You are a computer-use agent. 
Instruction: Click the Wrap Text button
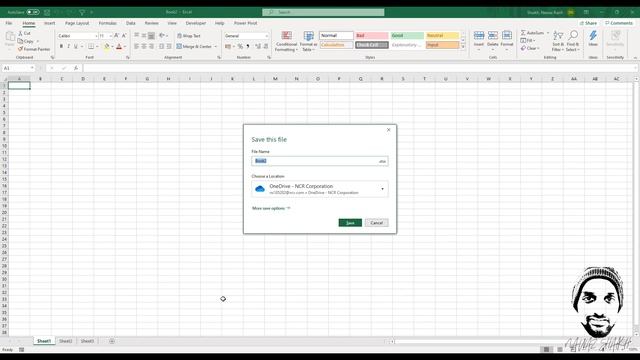[189, 36]
